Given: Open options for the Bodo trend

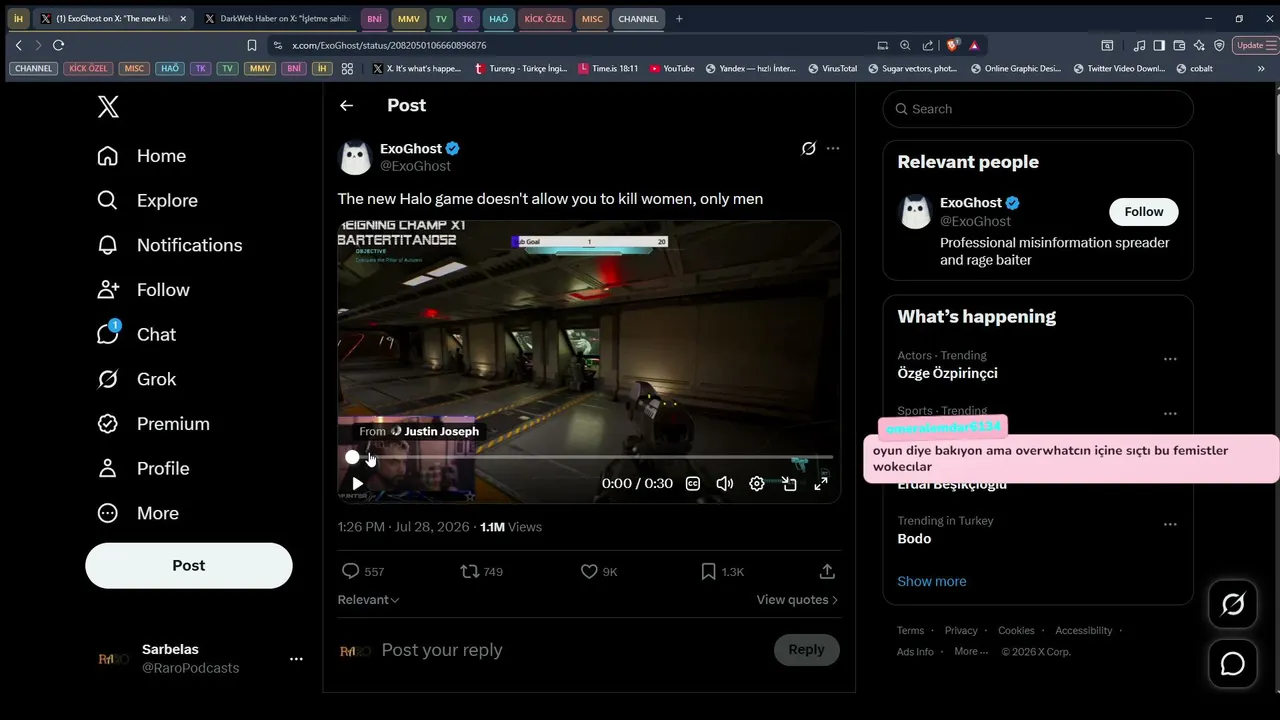Looking at the screenshot, I should tap(1170, 524).
